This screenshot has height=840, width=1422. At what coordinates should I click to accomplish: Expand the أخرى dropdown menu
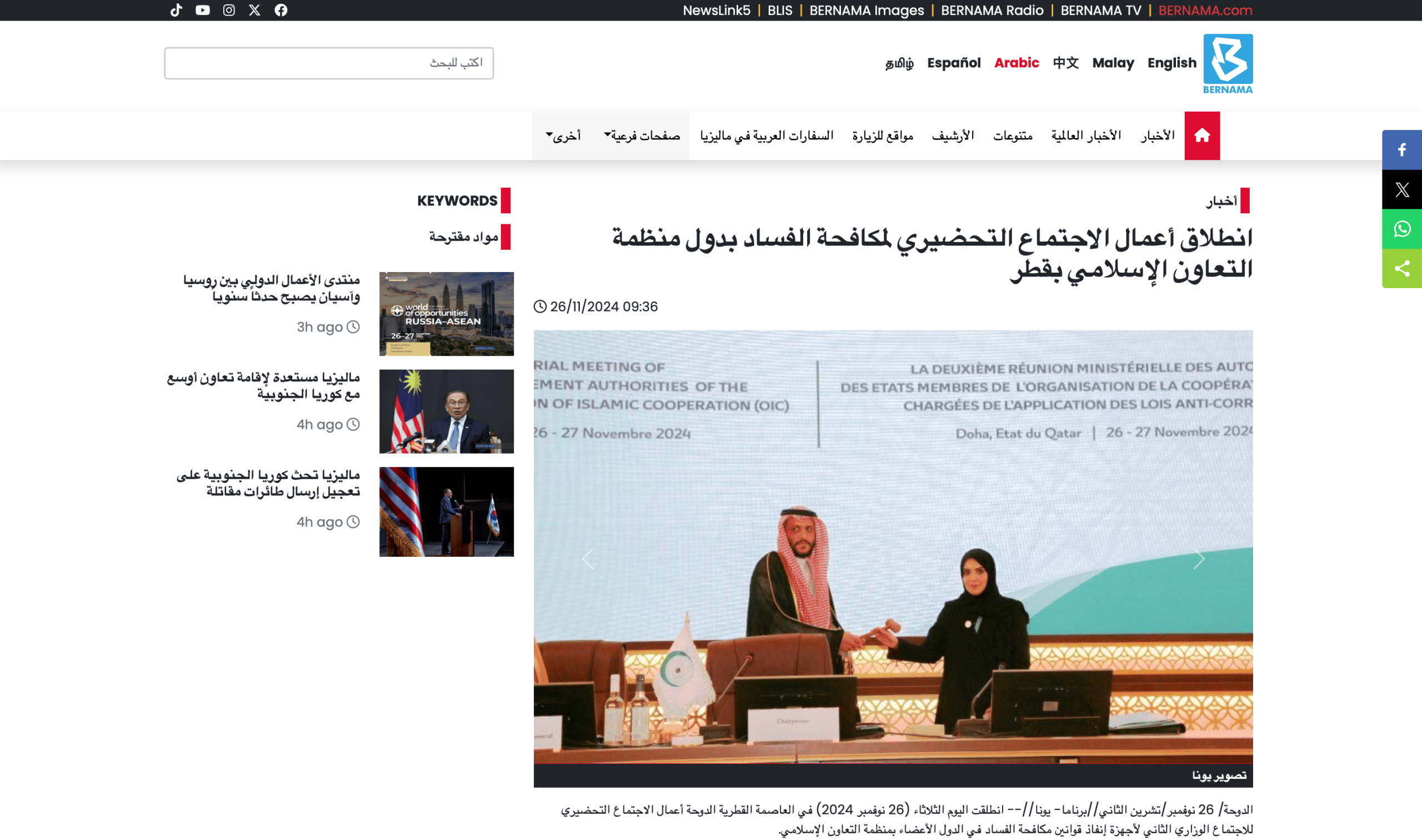(563, 136)
